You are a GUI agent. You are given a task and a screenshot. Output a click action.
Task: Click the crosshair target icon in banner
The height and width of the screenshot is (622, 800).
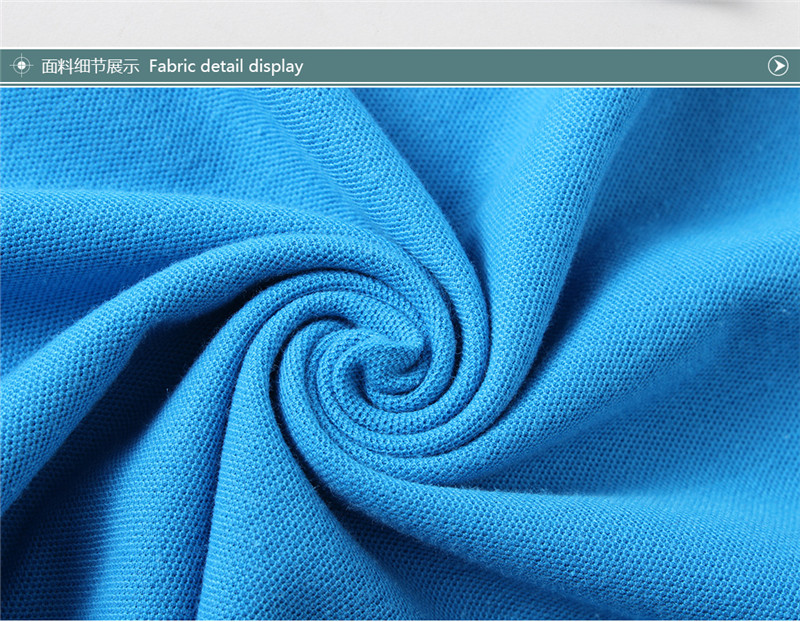21,65
